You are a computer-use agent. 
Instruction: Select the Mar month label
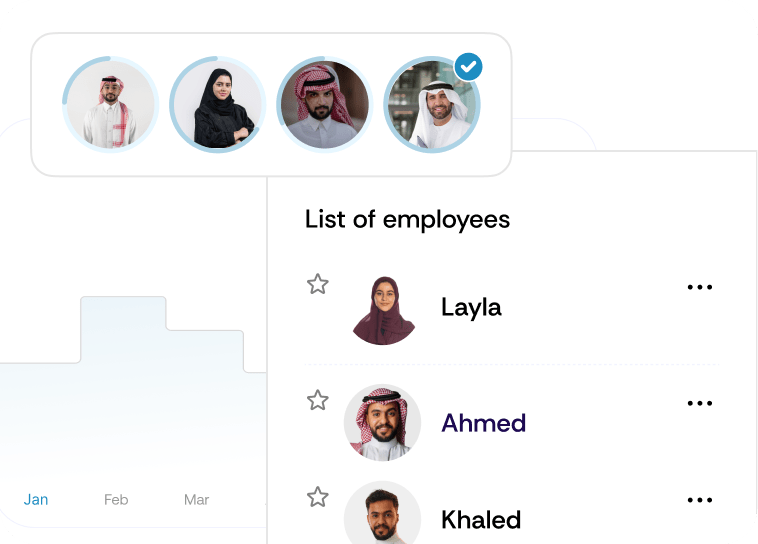[x=196, y=499]
